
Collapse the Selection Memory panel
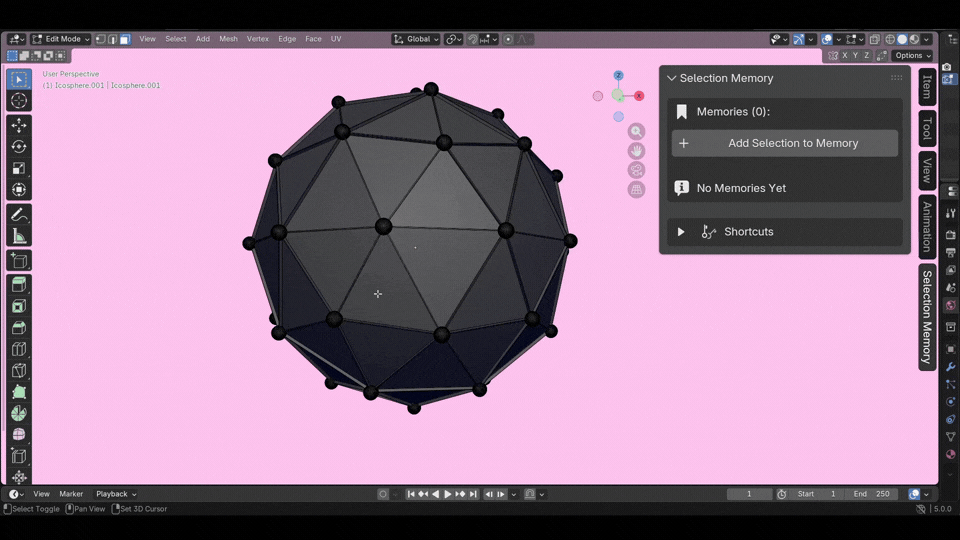672,78
